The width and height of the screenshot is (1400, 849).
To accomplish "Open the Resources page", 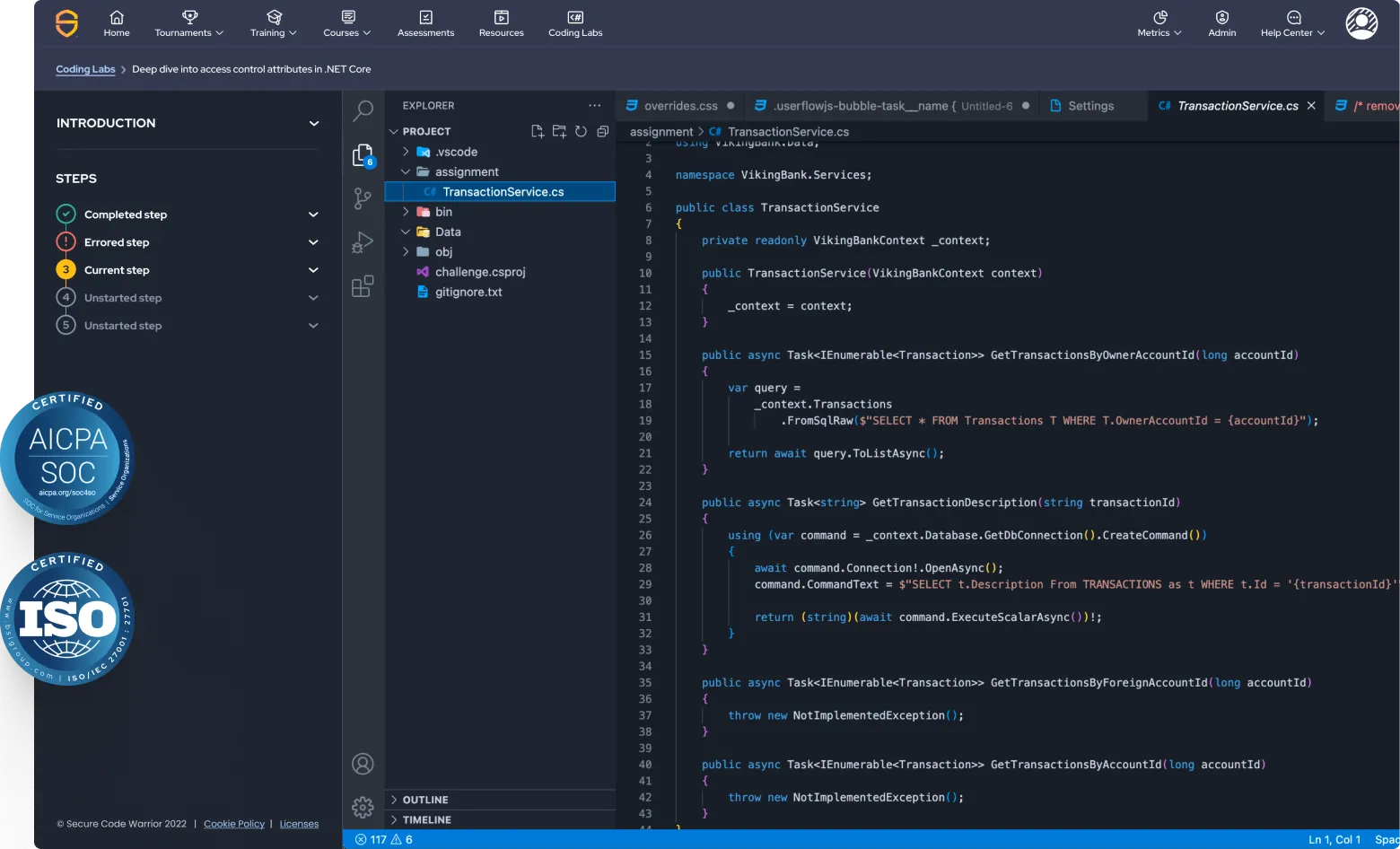I will coord(502,24).
